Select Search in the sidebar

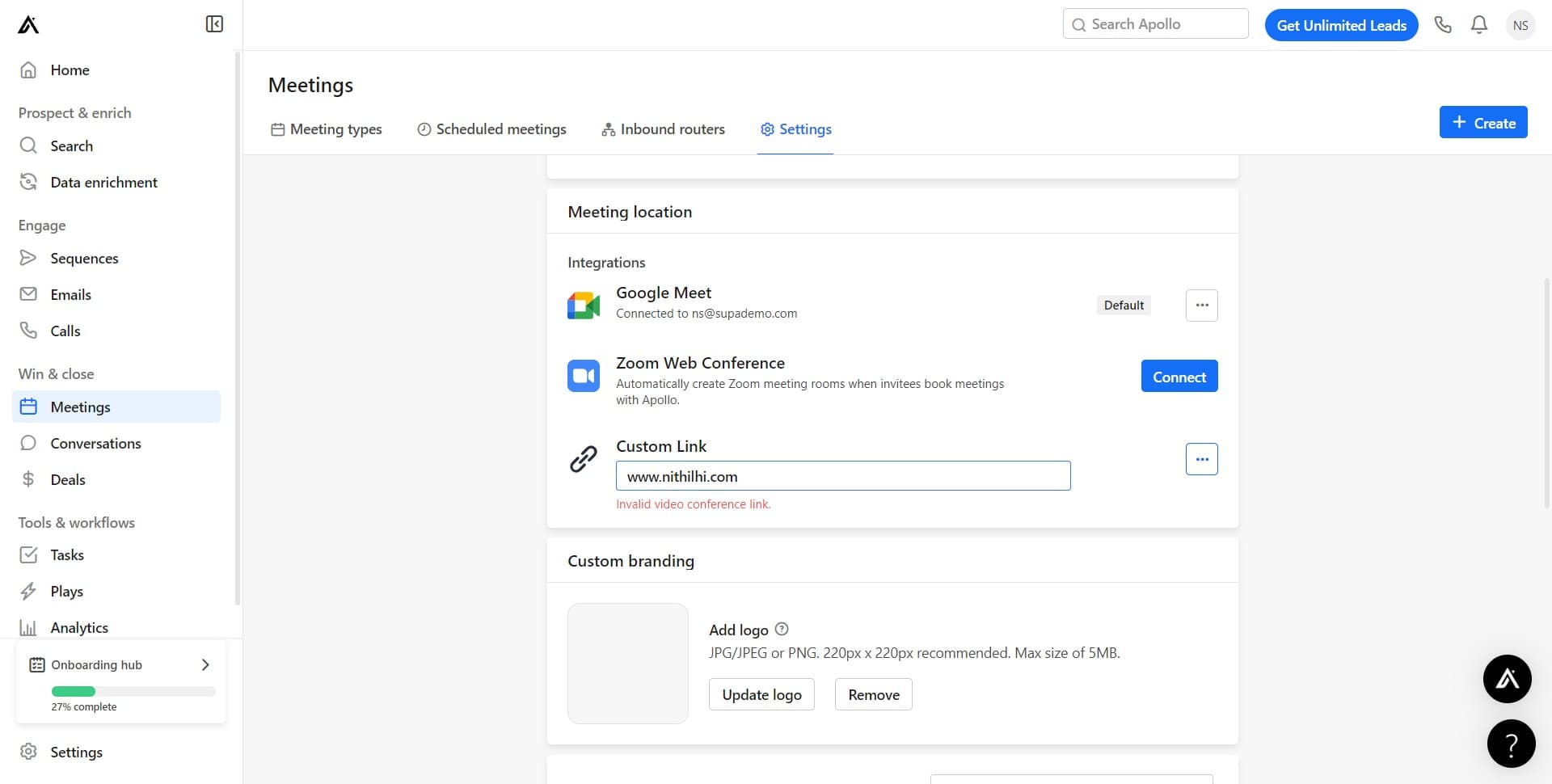pos(72,145)
